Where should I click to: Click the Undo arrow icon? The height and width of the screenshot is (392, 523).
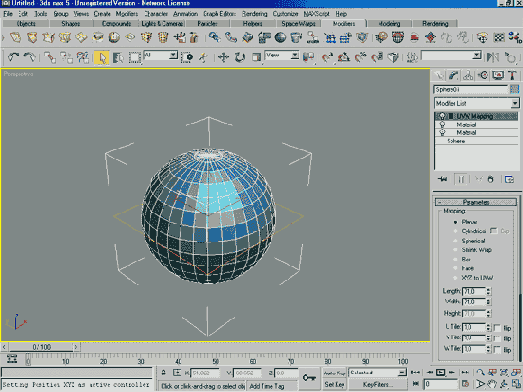pyautogui.click(x=13, y=57)
